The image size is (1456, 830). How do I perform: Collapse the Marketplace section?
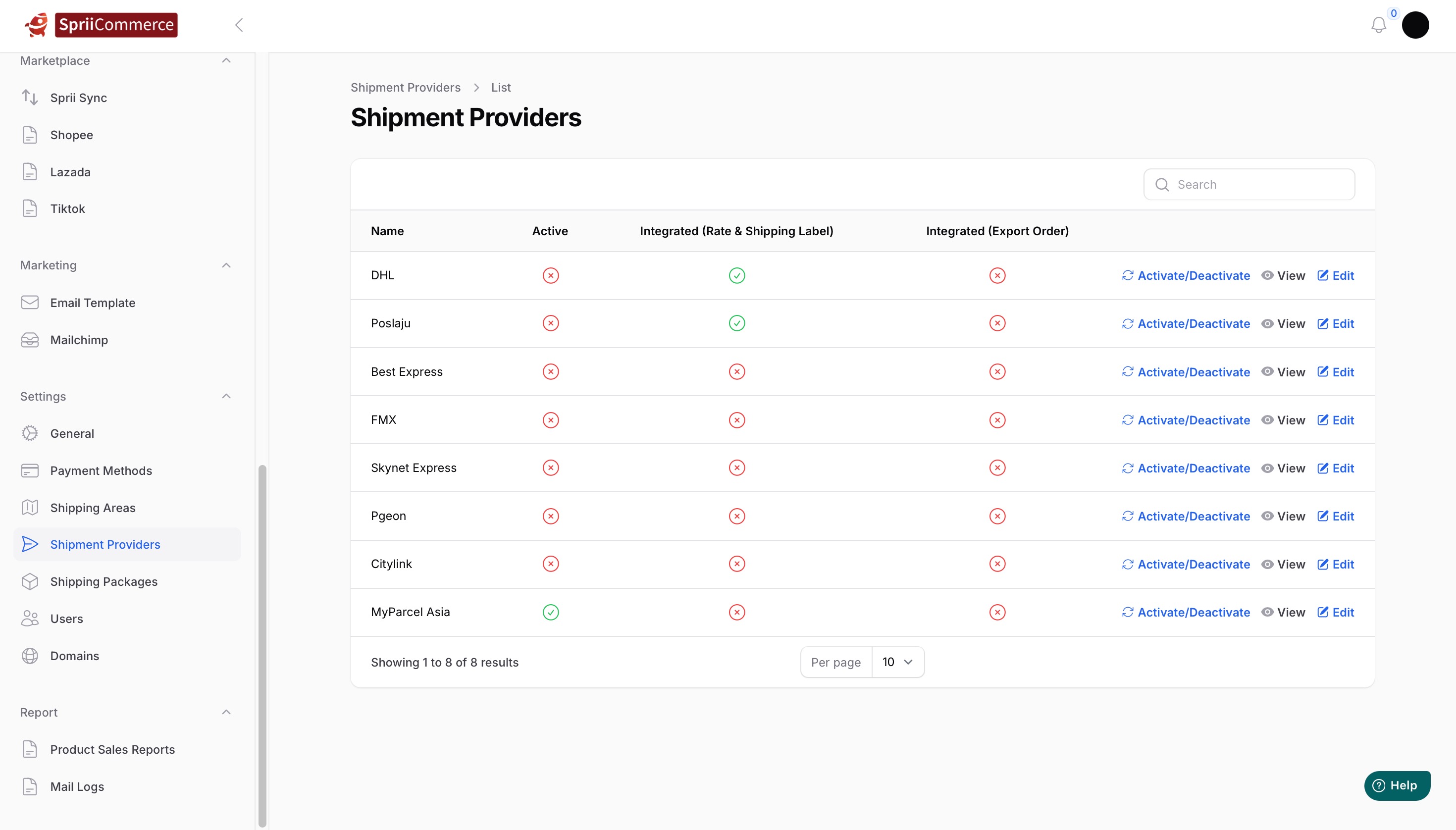point(226,60)
